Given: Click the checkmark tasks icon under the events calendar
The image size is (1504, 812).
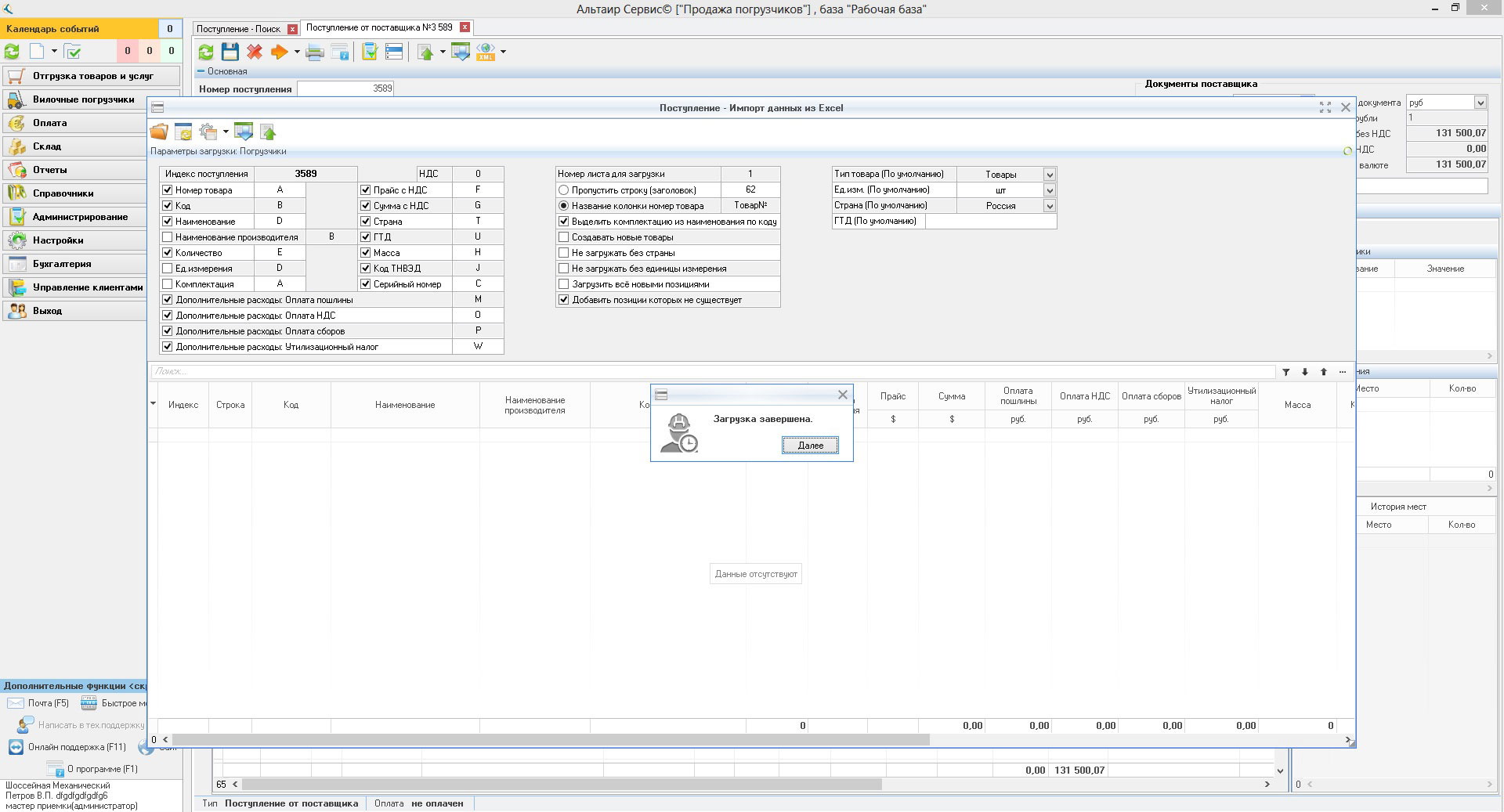Looking at the screenshot, I should tap(73, 52).
